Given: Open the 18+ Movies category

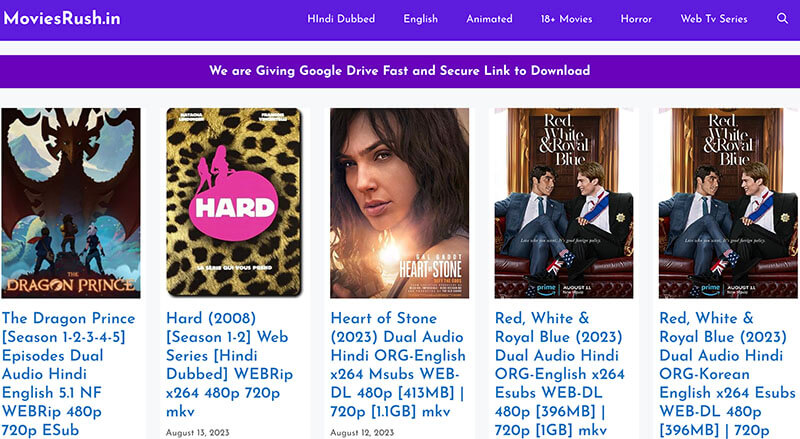Looking at the screenshot, I should point(566,19).
